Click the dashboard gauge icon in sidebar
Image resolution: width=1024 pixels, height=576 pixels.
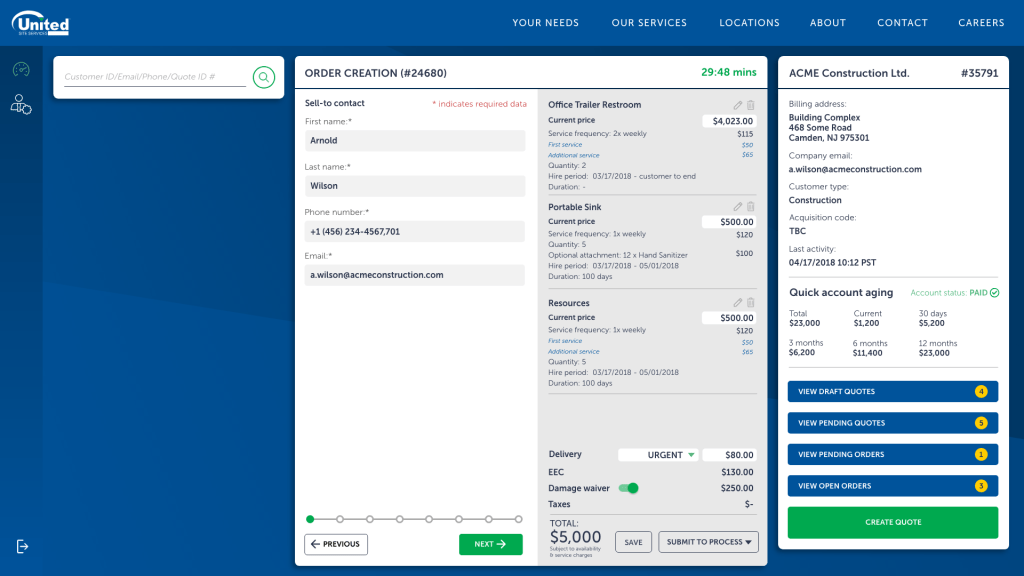21,70
